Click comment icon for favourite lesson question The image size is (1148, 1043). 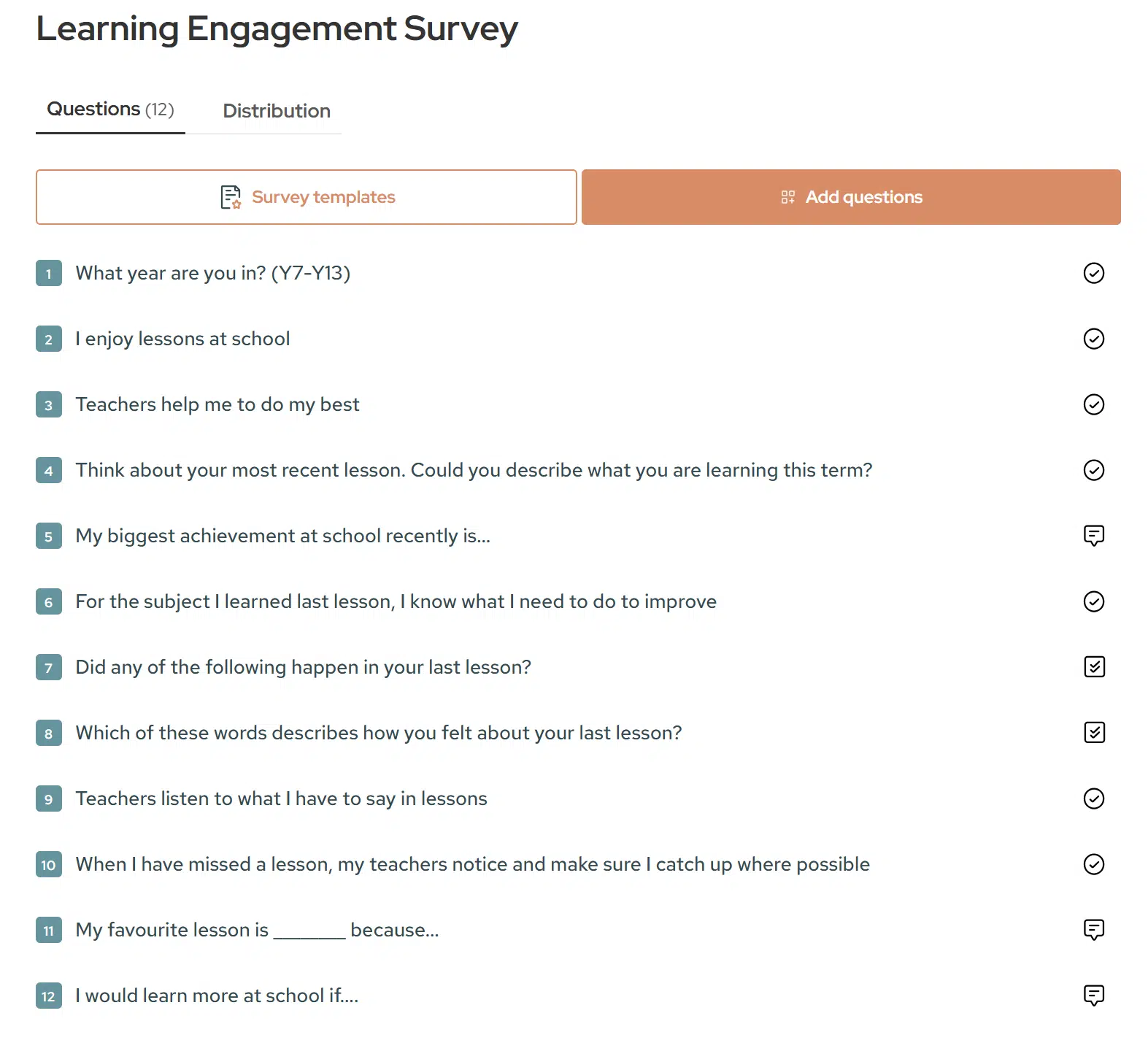(x=1093, y=930)
